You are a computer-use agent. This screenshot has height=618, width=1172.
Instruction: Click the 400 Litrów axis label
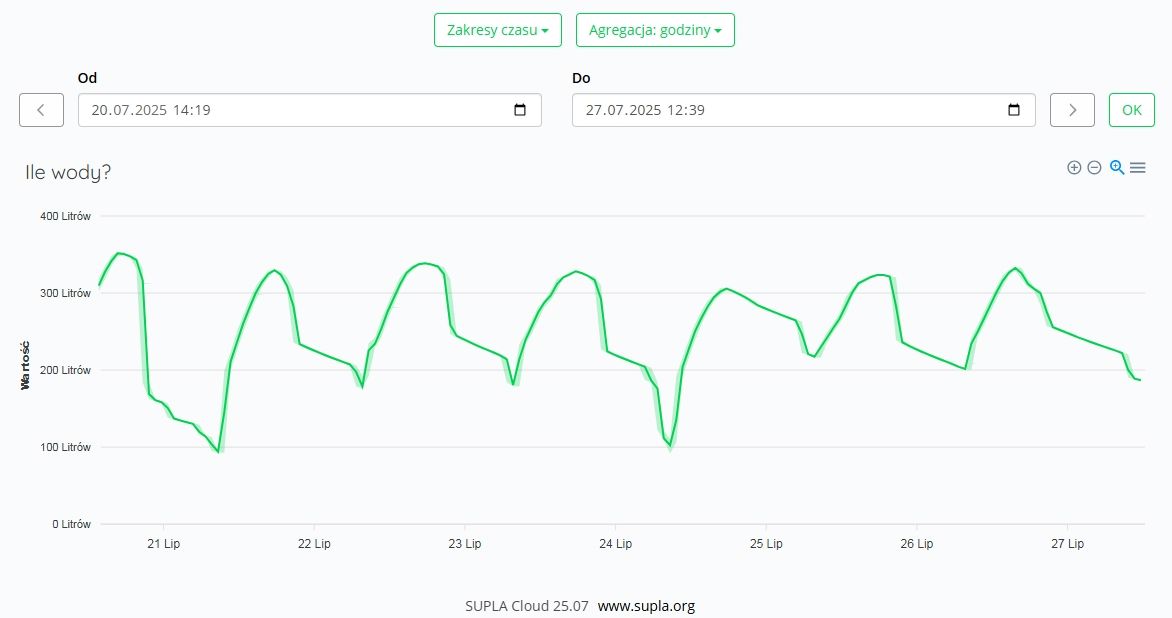(x=66, y=216)
